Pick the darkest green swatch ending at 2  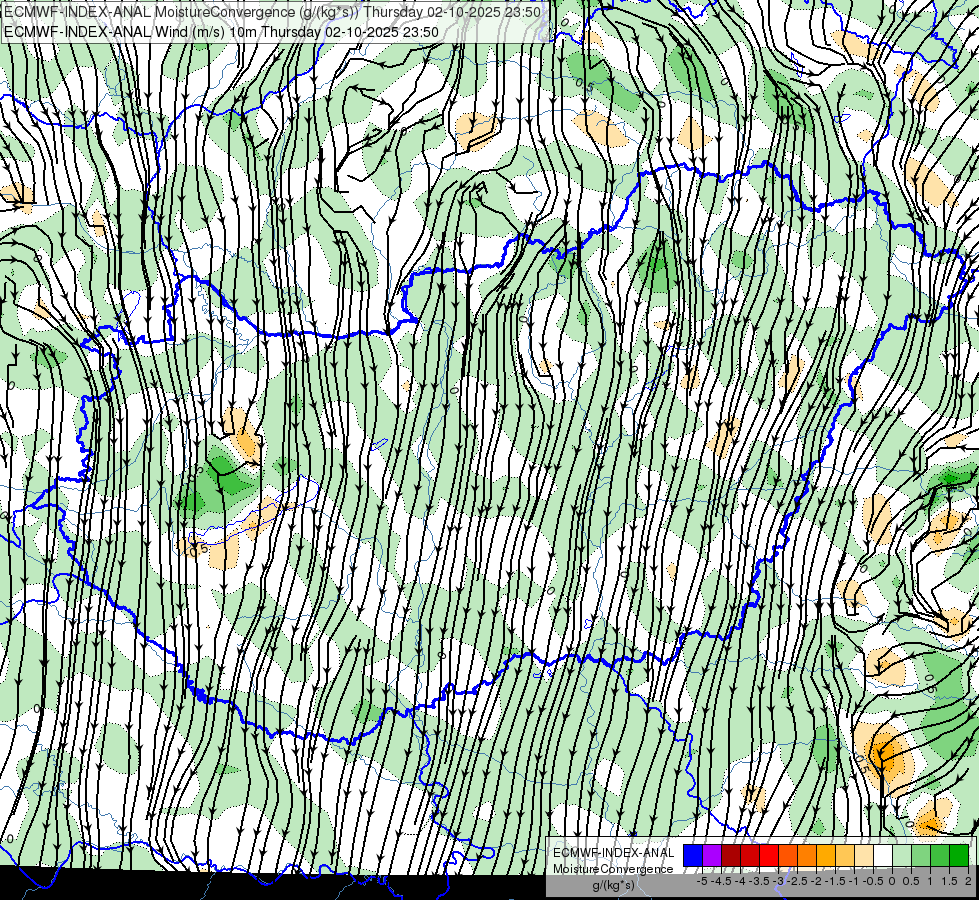click(x=959, y=856)
